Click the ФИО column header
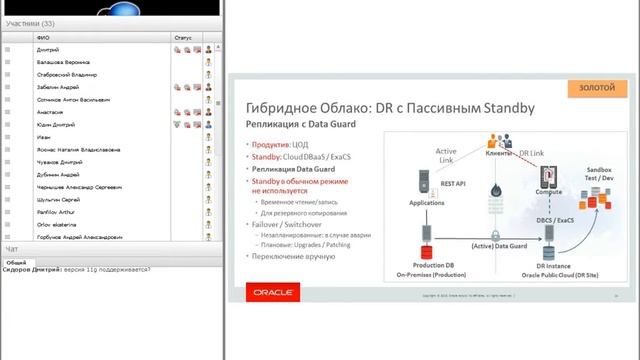The height and width of the screenshot is (360, 640). pyautogui.click(x=102, y=38)
